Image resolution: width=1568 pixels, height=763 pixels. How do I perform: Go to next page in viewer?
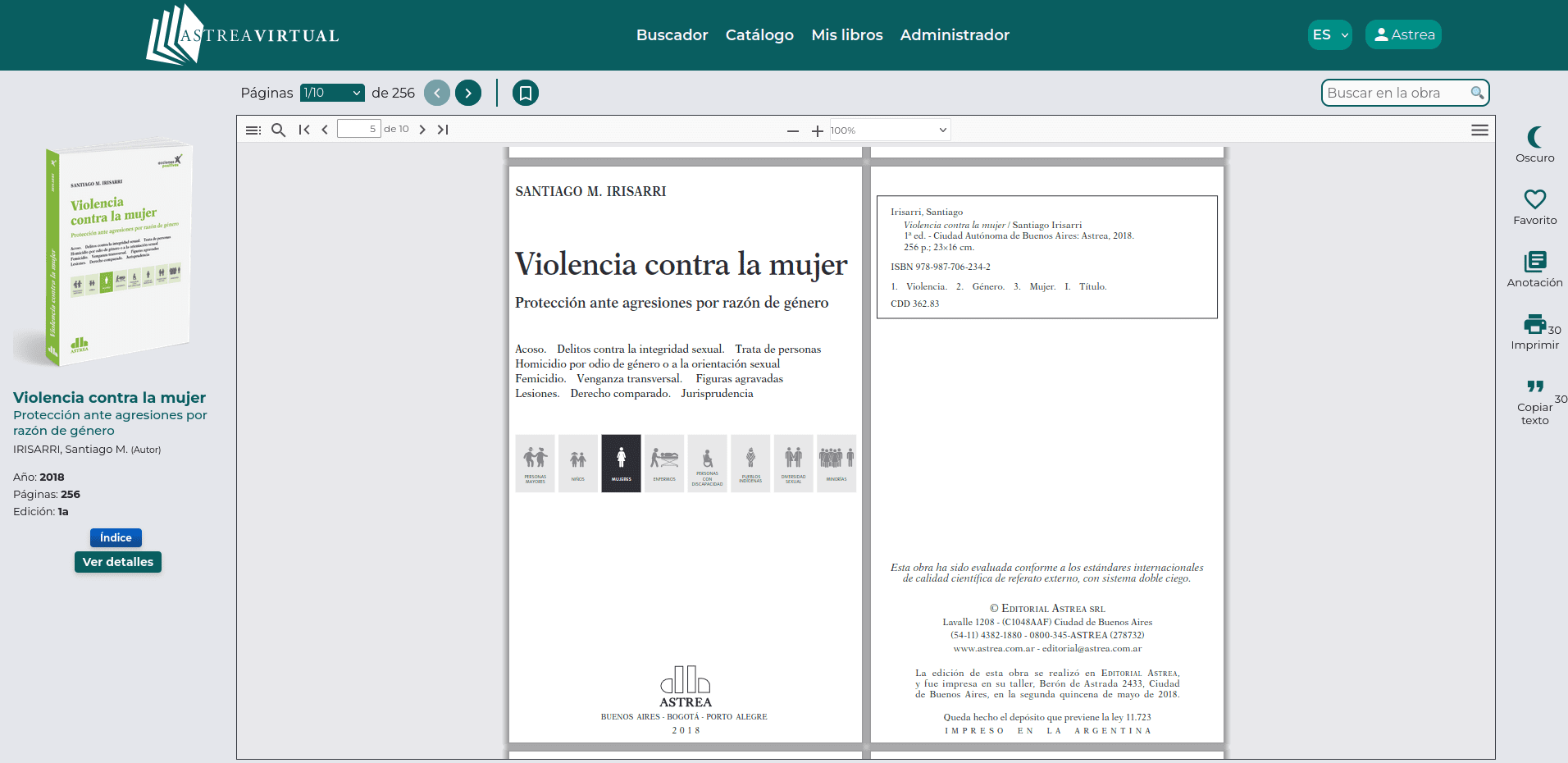point(422,130)
